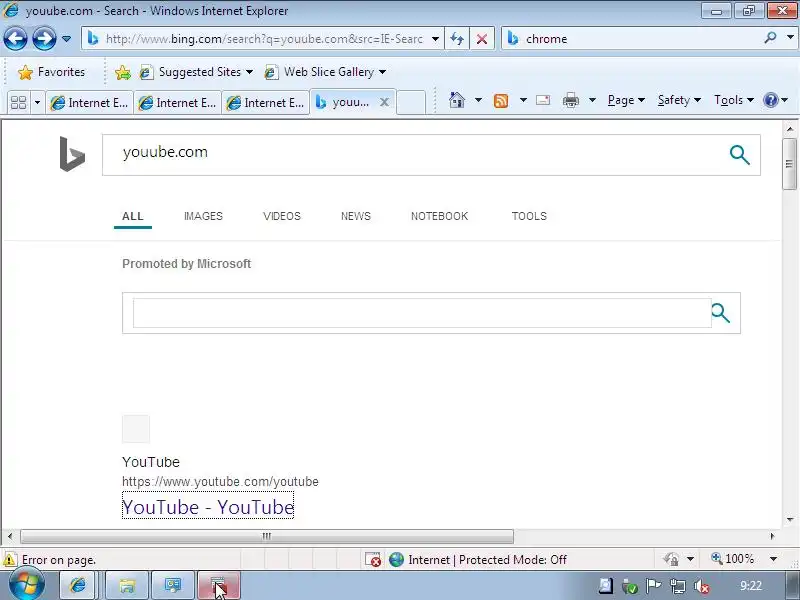
Task: Click the Home icon in command bar
Action: (x=457, y=100)
